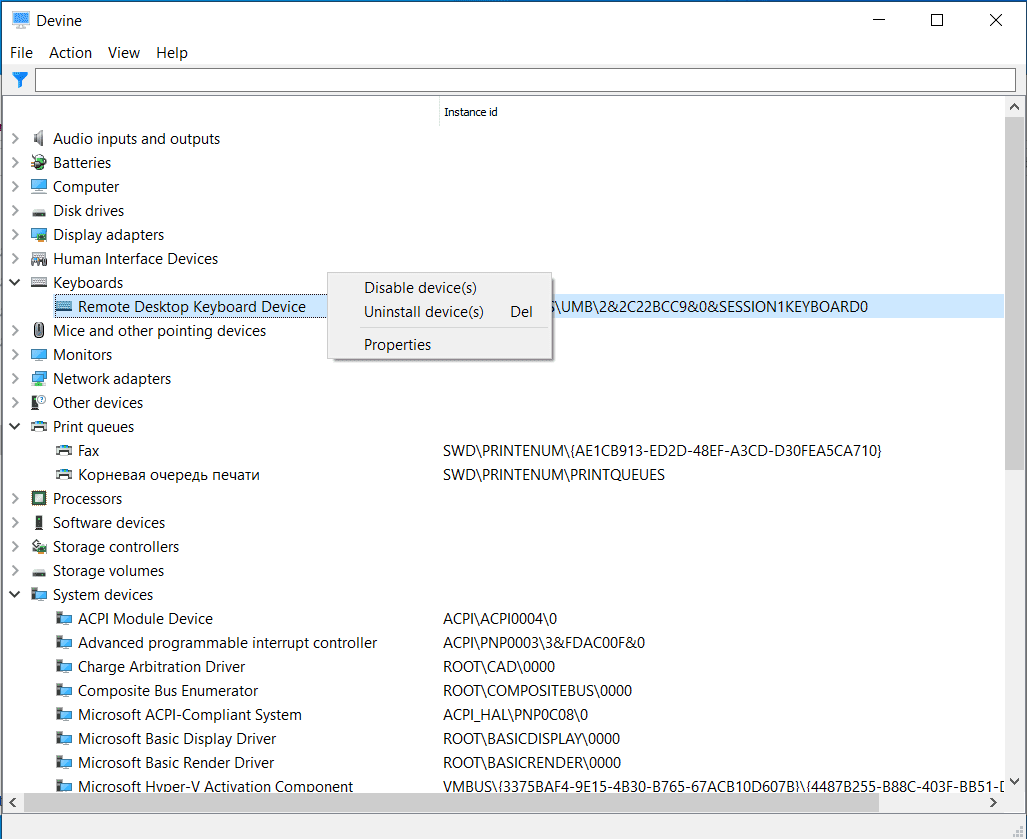Click instance id ROOT\CAD\0000
This screenshot has width=1027, height=839.
coord(499,667)
